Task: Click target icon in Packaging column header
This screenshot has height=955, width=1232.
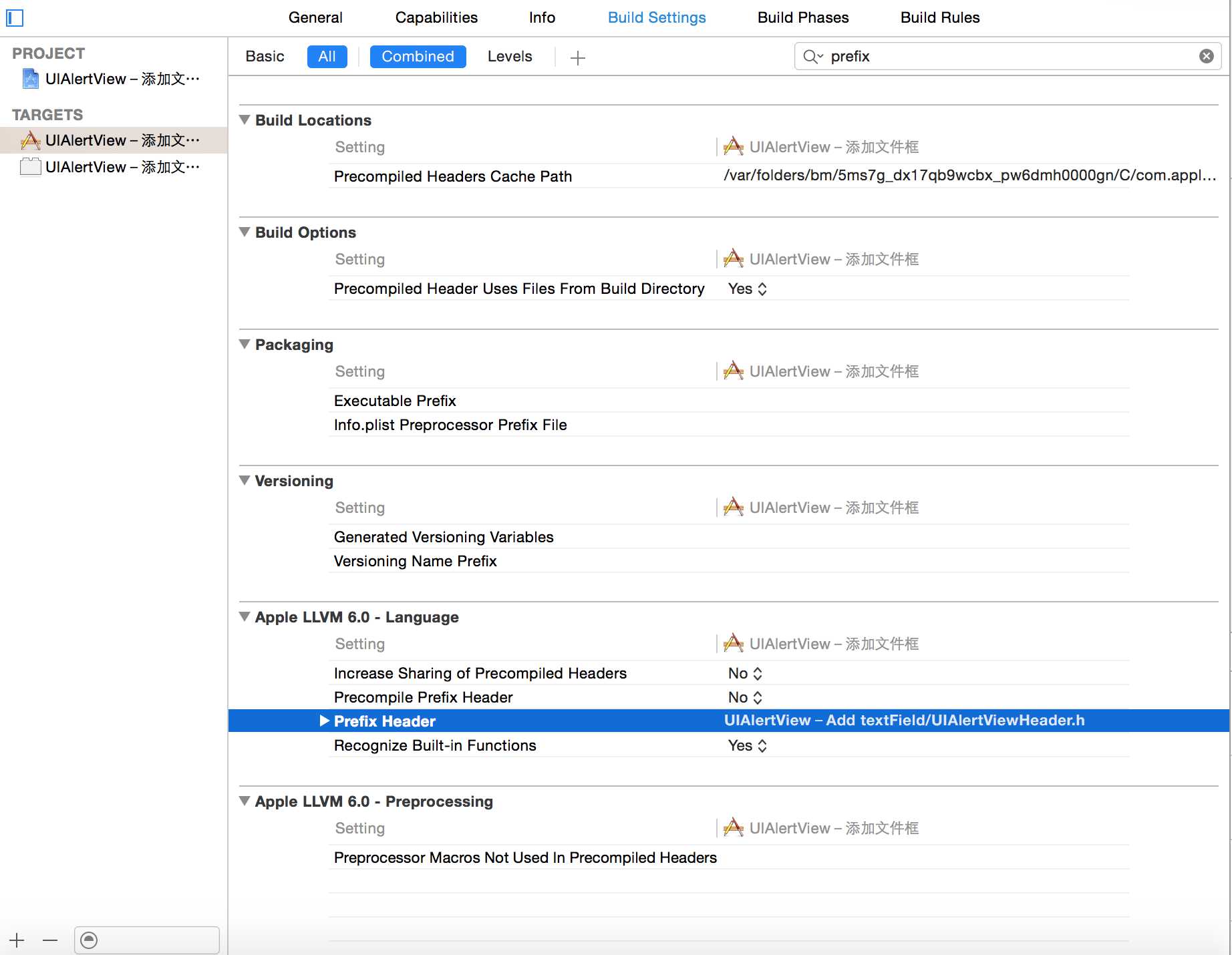Action: coord(734,371)
